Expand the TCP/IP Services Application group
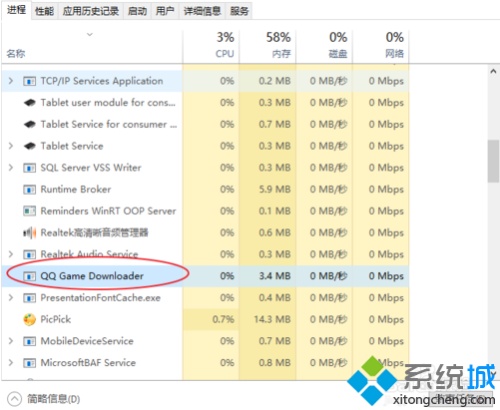500x410 pixels. (11, 81)
